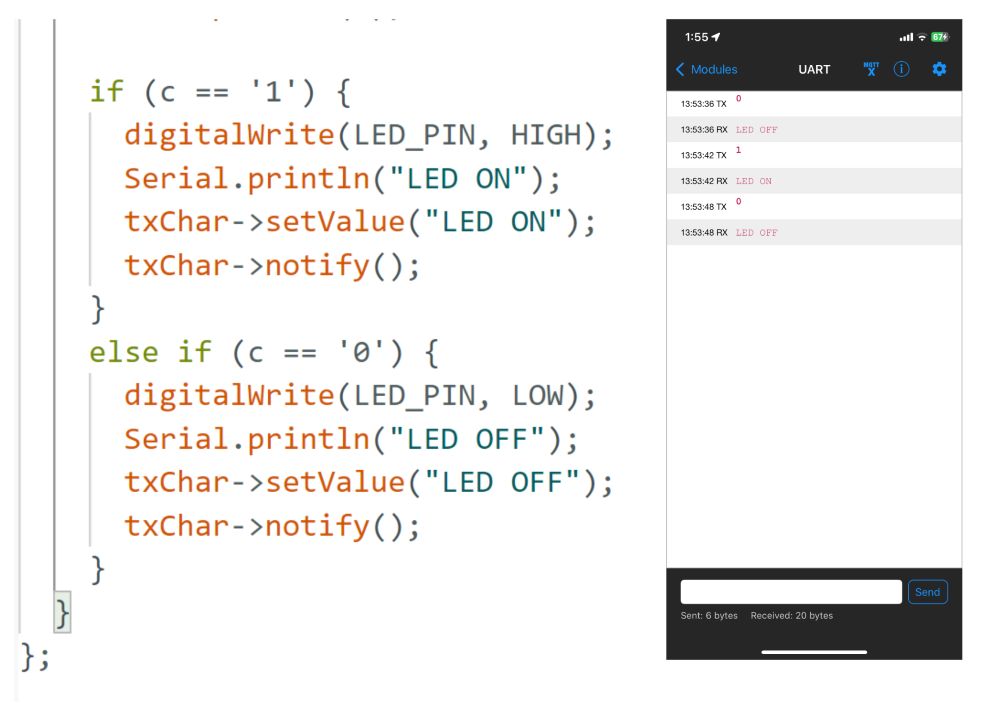The width and height of the screenshot is (1000, 707).
Task: Open the settings gear in the UART screen
Action: pyautogui.click(x=938, y=69)
